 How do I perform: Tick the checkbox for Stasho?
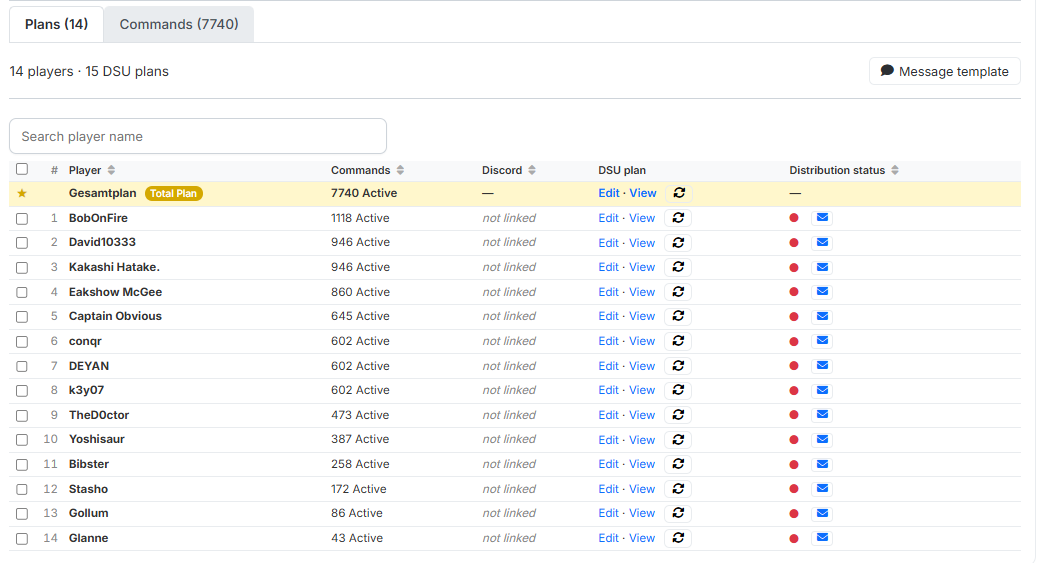click(x=22, y=490)
